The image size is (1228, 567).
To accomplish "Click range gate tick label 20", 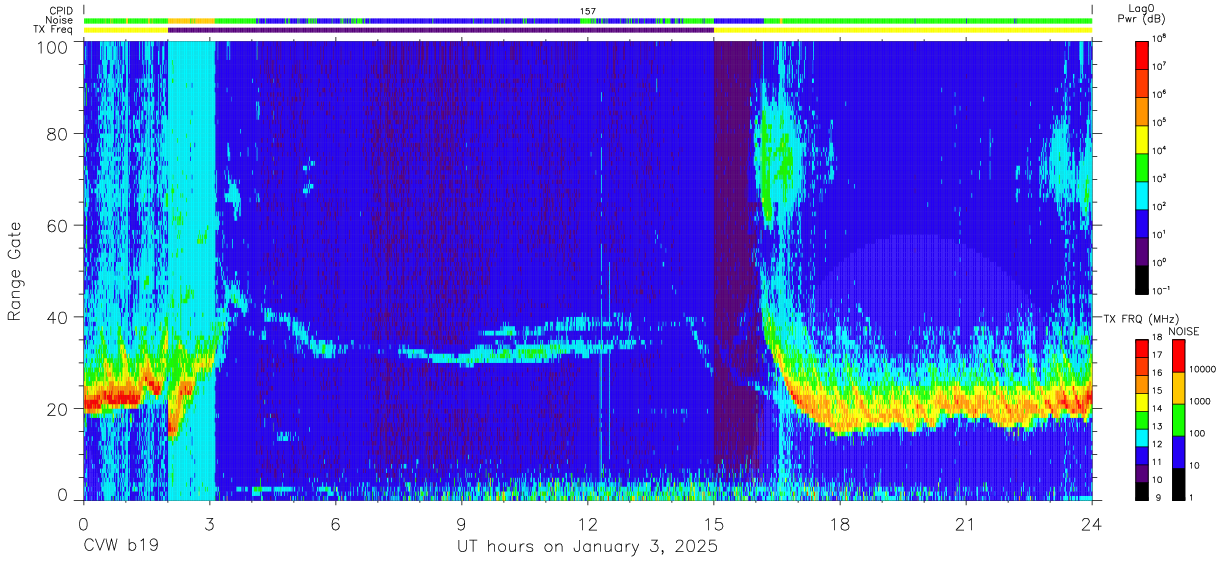I will (x=59, y=409).
